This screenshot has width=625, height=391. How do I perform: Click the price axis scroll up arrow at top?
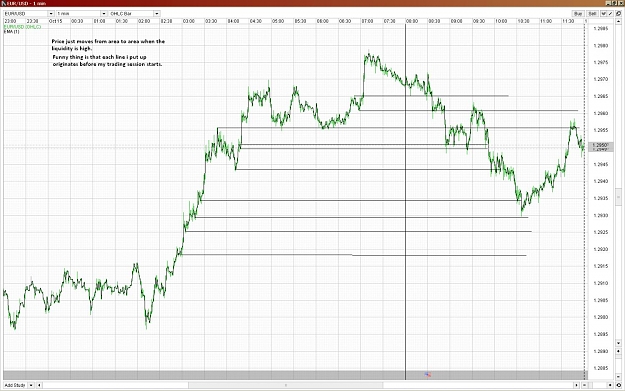pyautogui.click(x=618, y=21)
